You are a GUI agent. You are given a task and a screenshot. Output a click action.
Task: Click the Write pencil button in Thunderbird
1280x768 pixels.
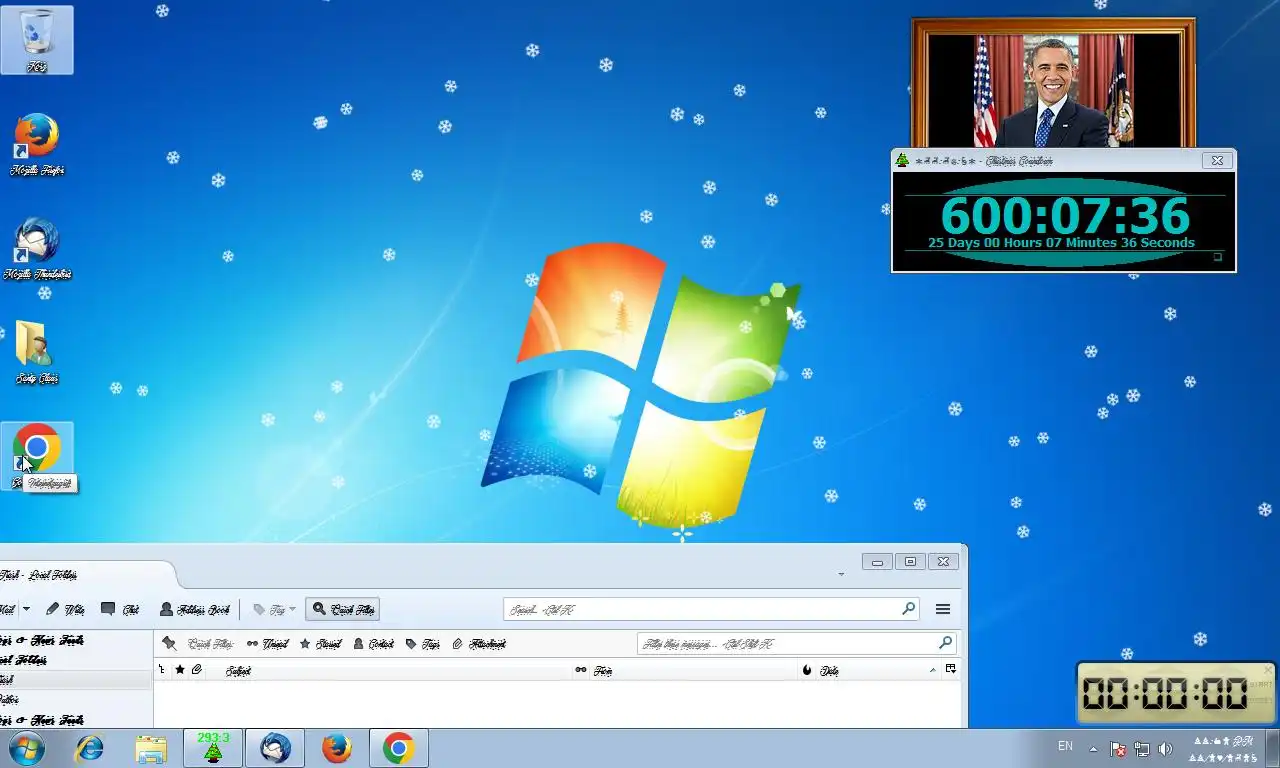tap(65, 609)
